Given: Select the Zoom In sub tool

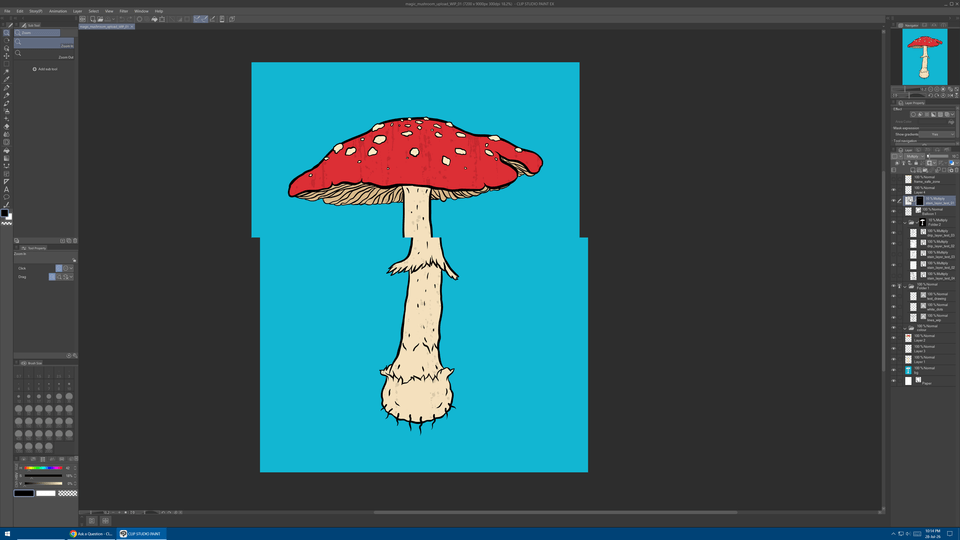Looking at the screenshot, I should [x=44, y=43].
